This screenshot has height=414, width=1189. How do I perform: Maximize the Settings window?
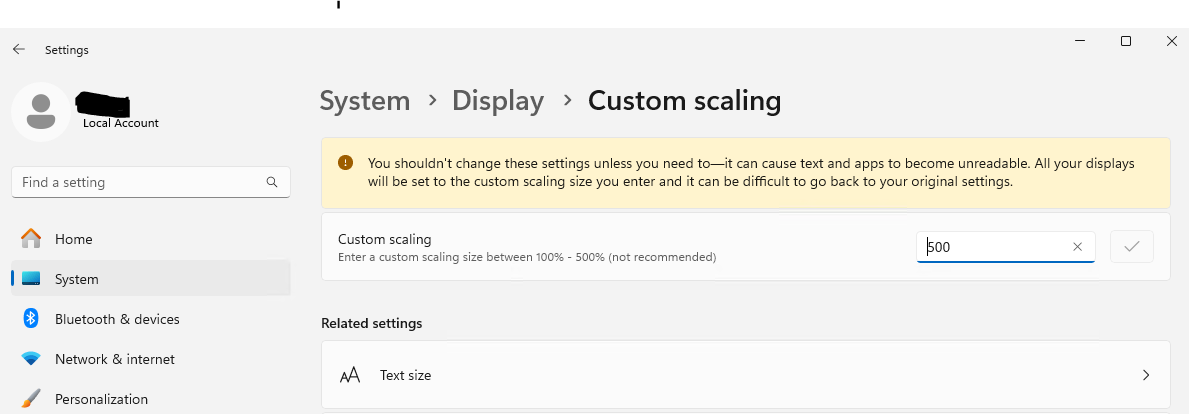coord(1126,41)
